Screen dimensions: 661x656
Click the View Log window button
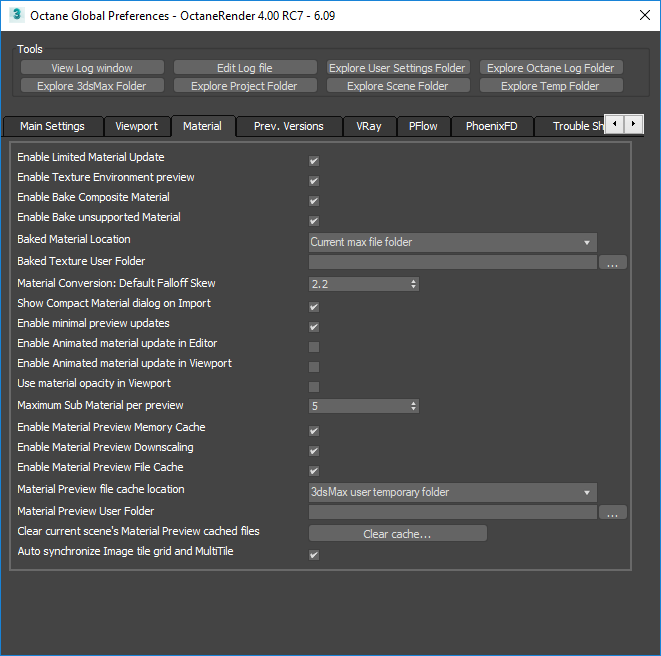pos(92,68)
